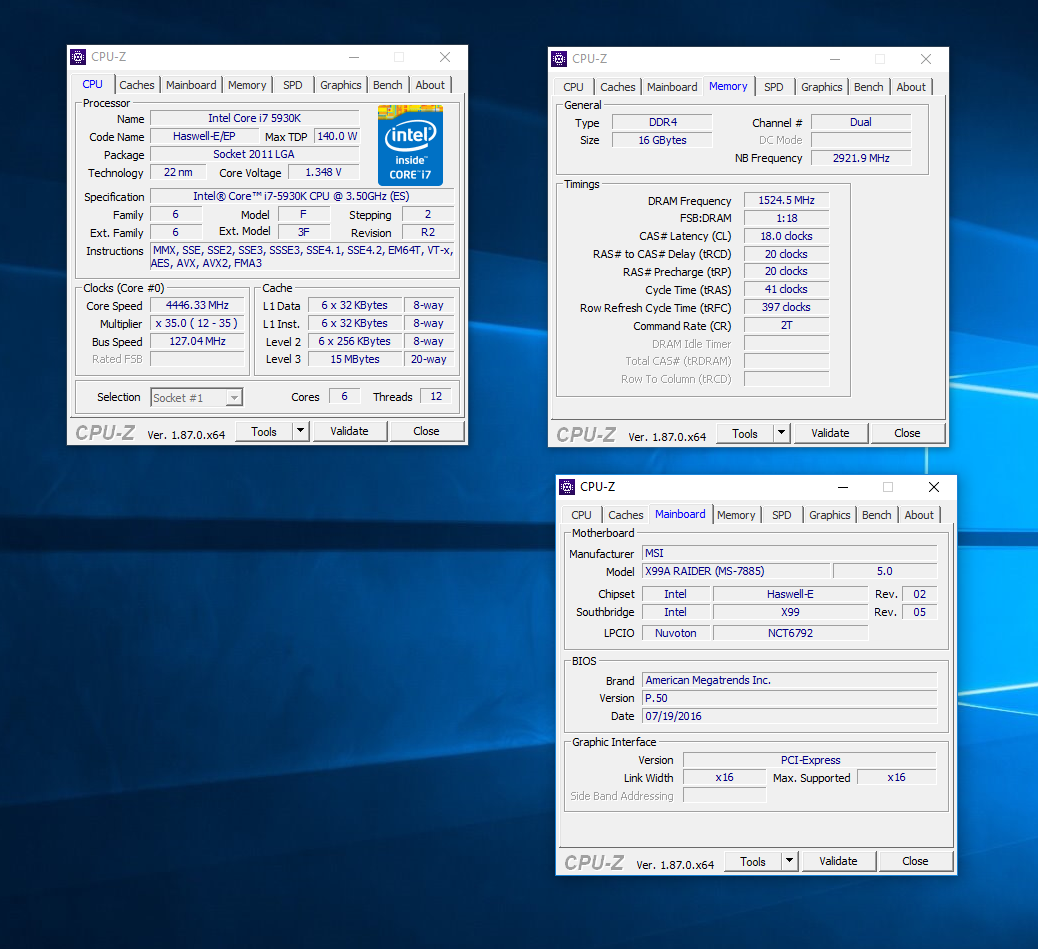Open Tools dropdown arrow in the CPU window
The height and width of the screenshot is (949, 1038).
[301, 431]
